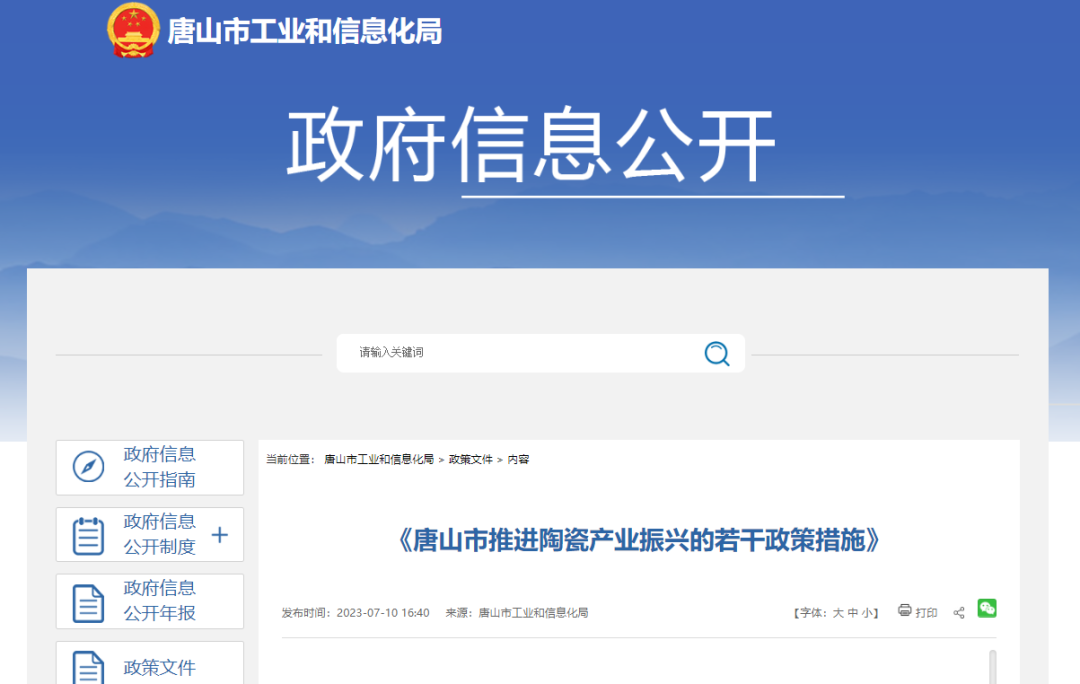This screenshot has height=684, width=1080.
Task: Click the compass icon for 政府信息公开指南
Action: click(88, 467)
